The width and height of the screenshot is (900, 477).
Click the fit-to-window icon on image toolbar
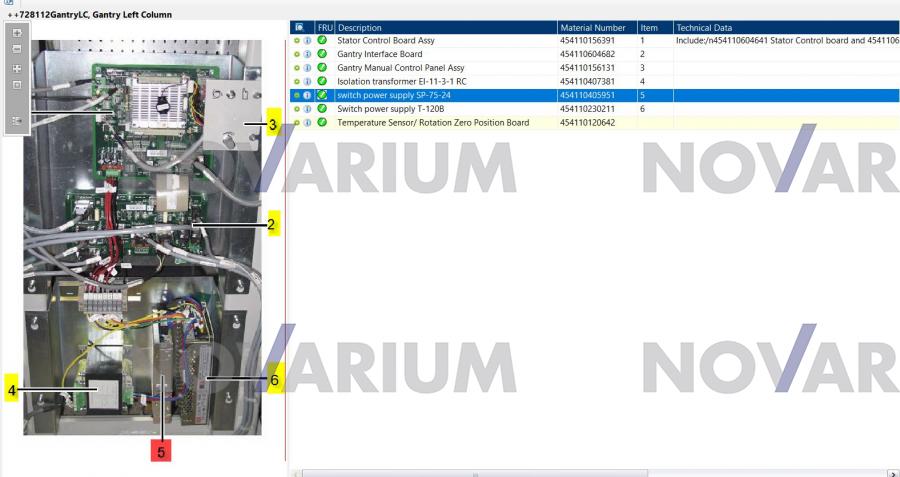click(16, 69)
